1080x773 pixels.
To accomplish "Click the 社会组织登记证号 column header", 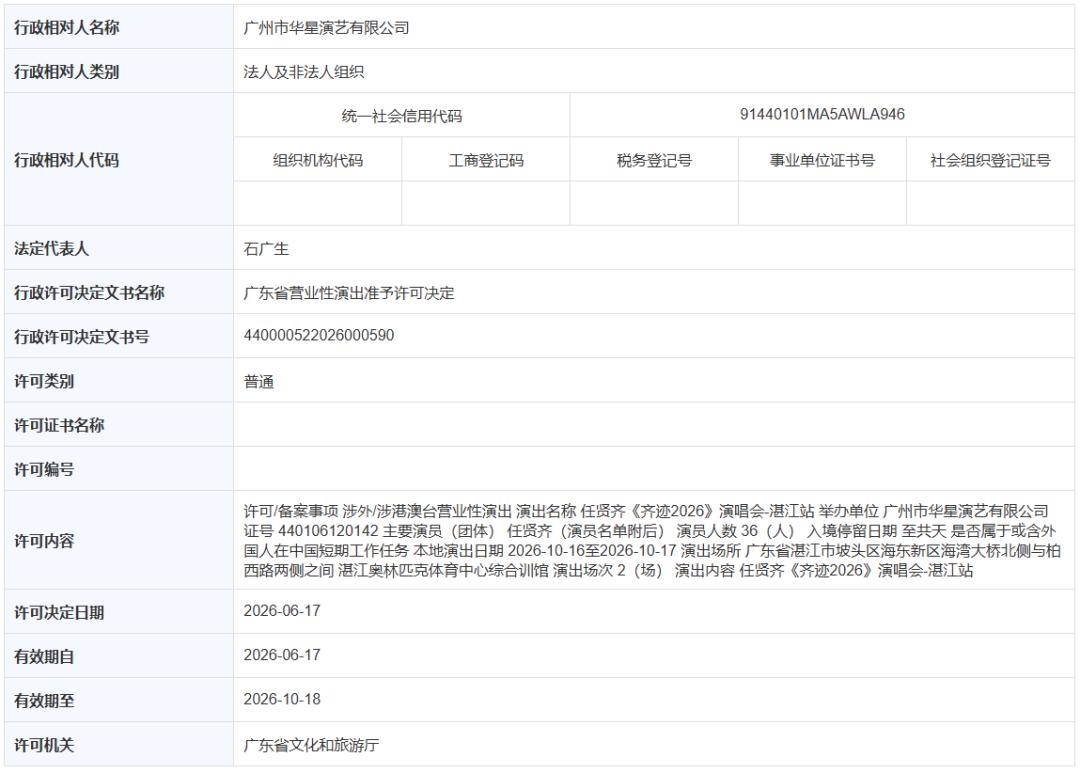I will pyautogui.click(x=990, y=160).
